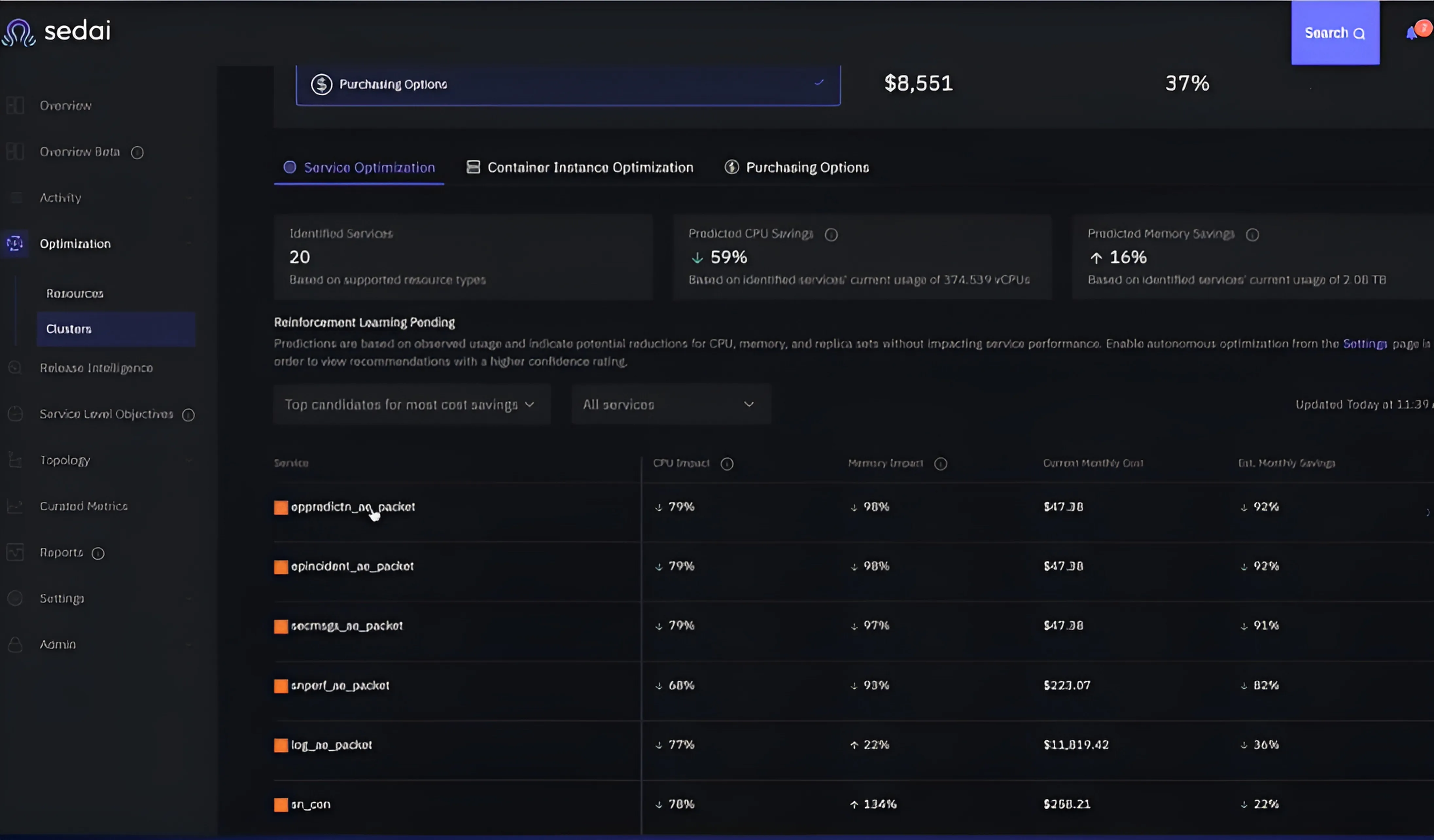Click the Optimization sidebar icon
Screen dimensions: 1434x840
[15, 244]
